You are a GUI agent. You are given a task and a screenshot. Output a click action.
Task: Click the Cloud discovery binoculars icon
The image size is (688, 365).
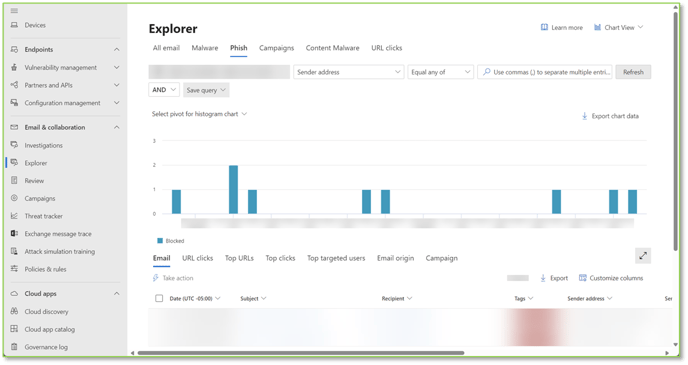pyautogui.click(x=14, y=311)
